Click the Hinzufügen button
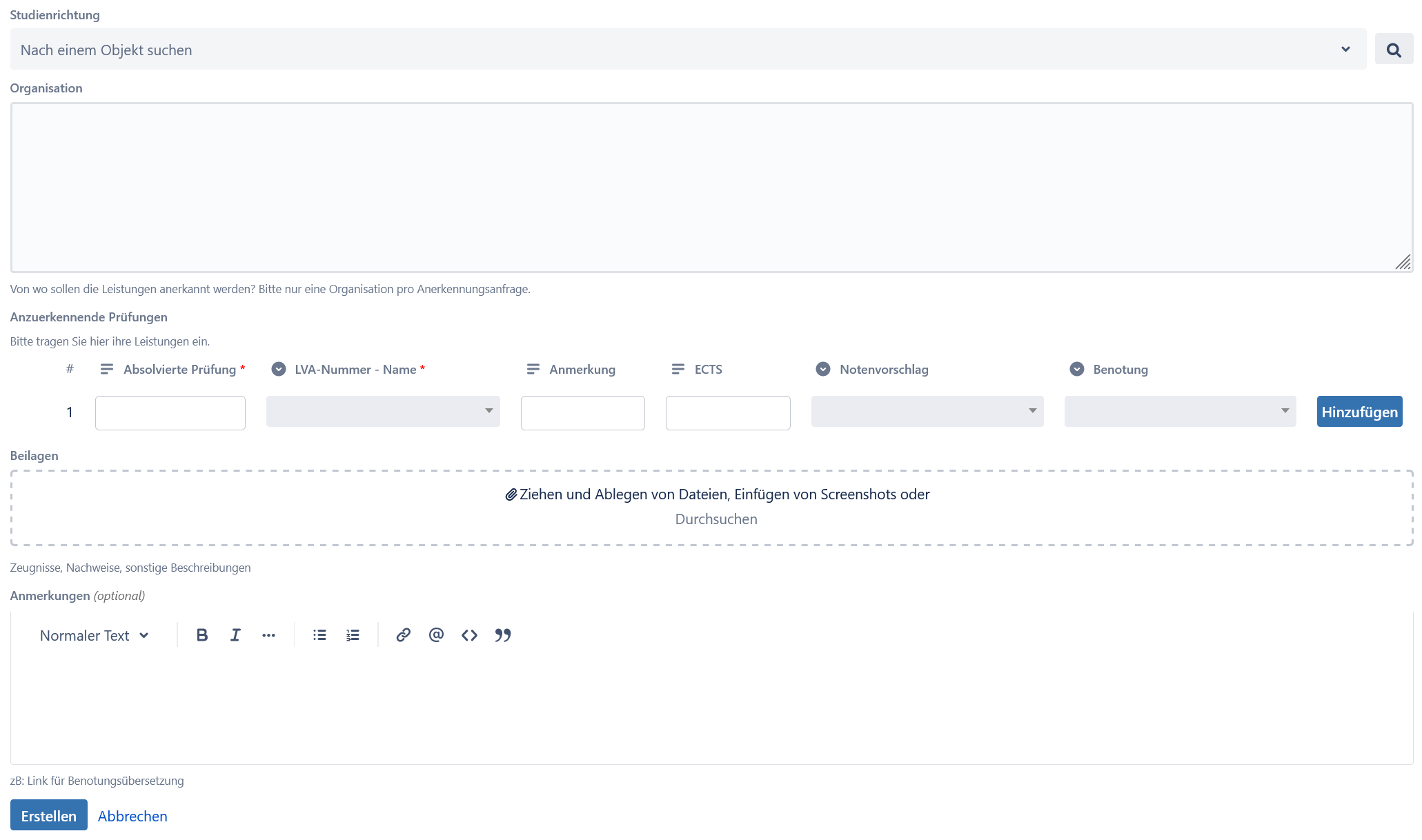Image resolution: width=1422 pixels, height=840 pixels. pos(1359,412)
